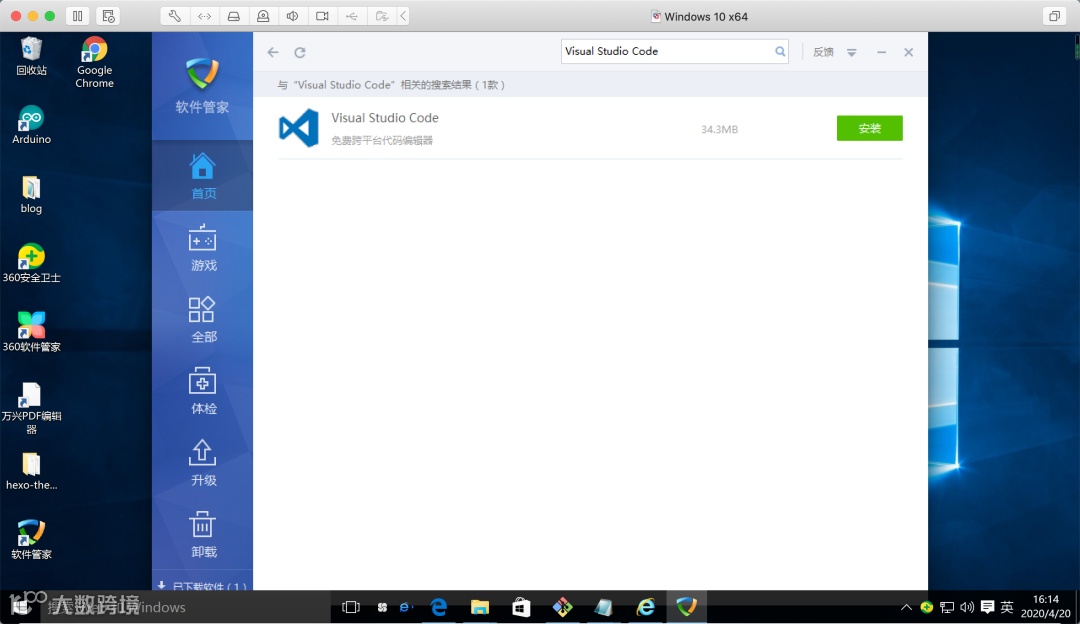The width and height of the screenshot is (1080, 624).
Task: Show hidden system tray icons
Action: (906, 607)
